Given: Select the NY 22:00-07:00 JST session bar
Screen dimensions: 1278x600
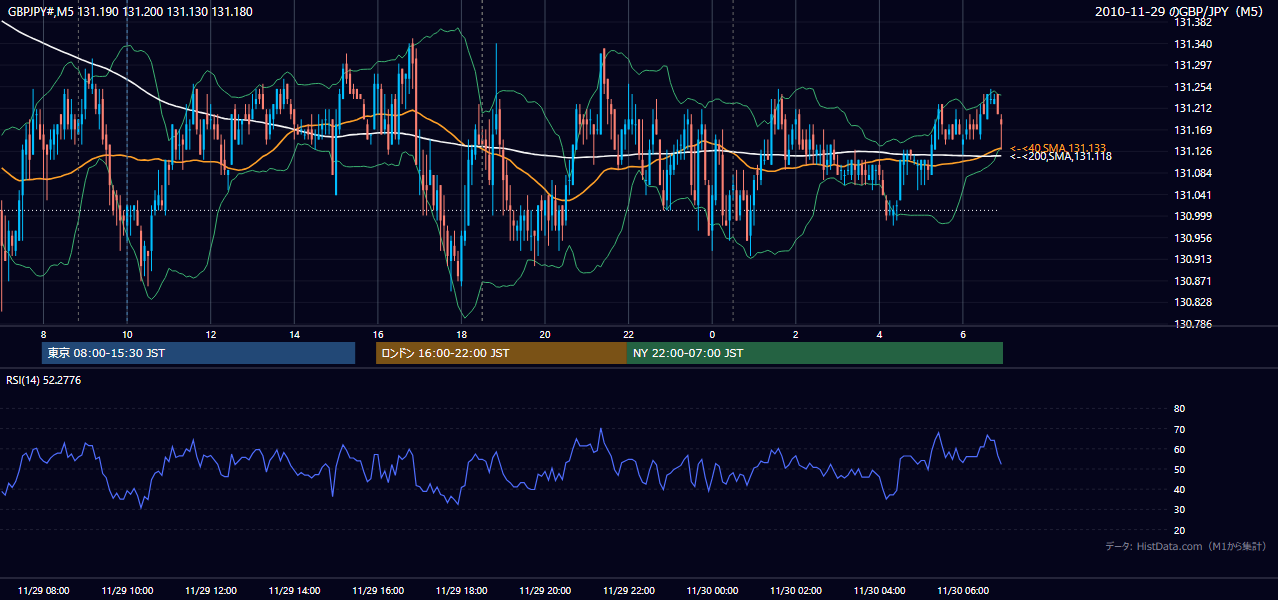Looking at the screenshot, I should click(x=815, y=353).
